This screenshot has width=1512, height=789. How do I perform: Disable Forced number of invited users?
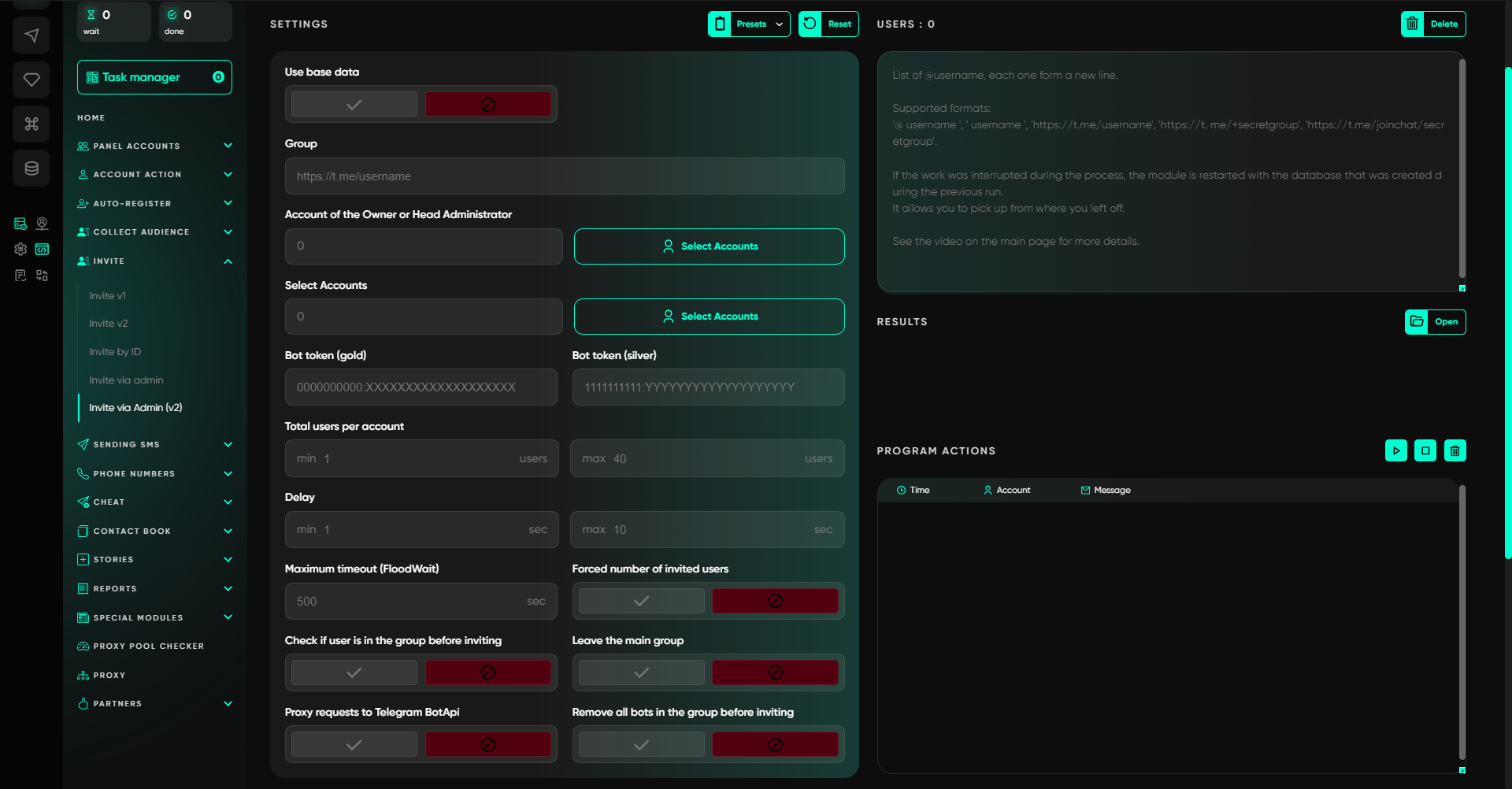coord(775,601)
